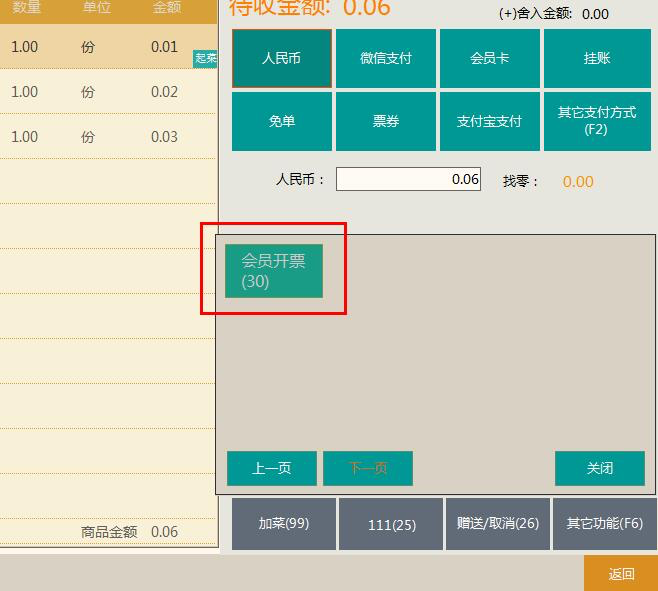Open 加菜(99) function
658x591 pixels.
(x=283, y=523)
